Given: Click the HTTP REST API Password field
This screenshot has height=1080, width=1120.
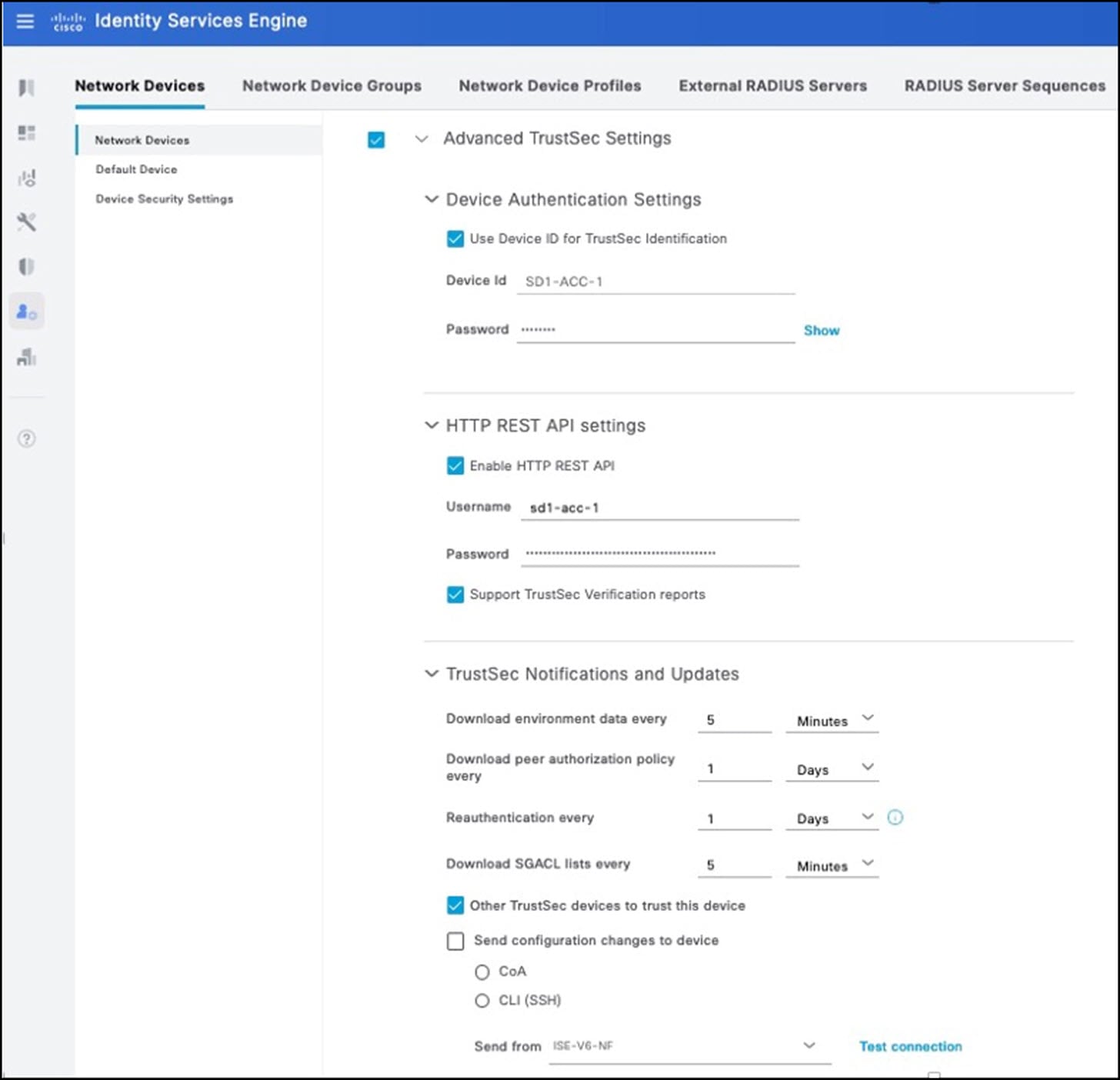Looking at the screenshot, I should tap(660, 554).
